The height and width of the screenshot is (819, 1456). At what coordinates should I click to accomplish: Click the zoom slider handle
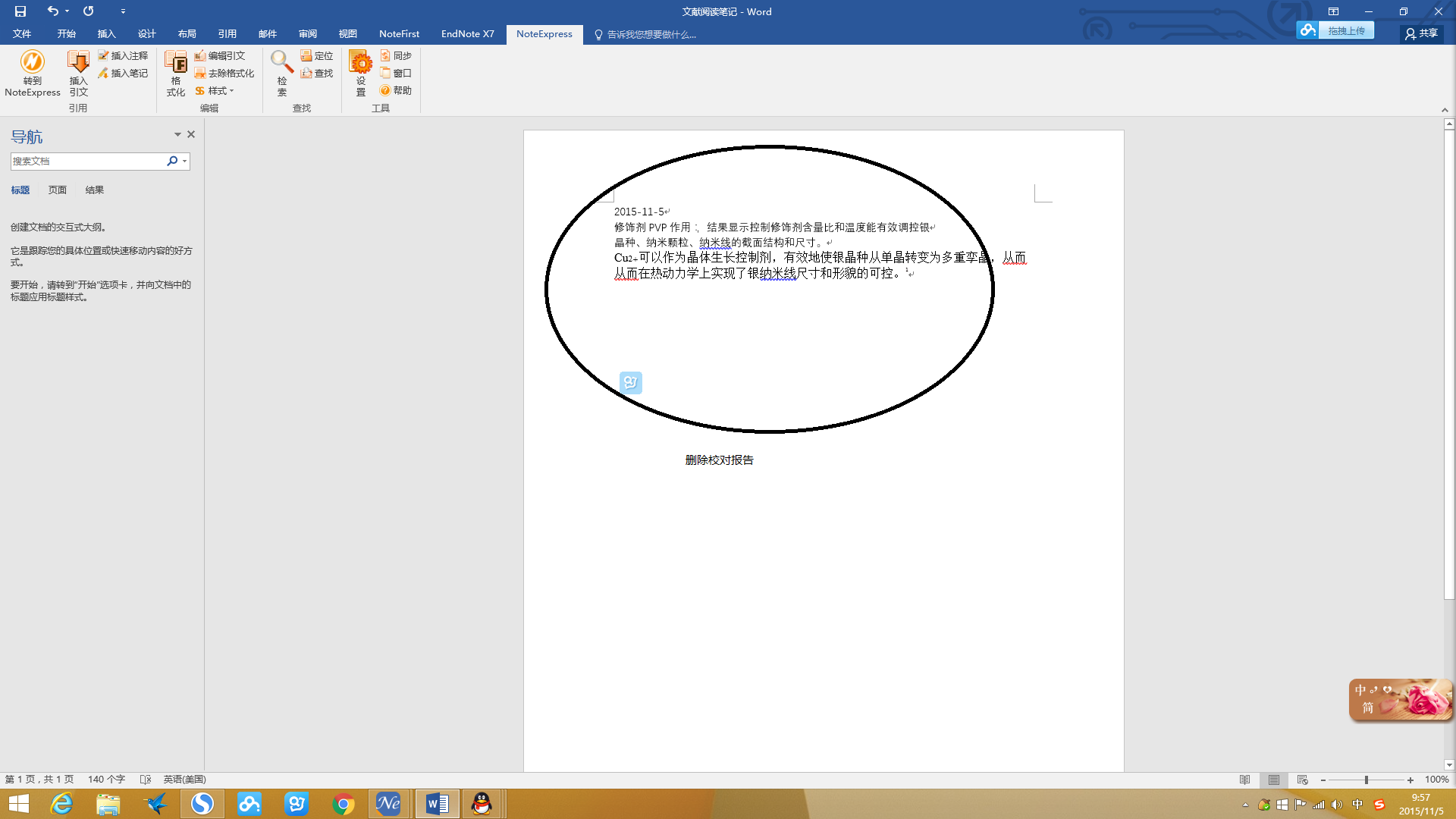[x=1367, y=780]
